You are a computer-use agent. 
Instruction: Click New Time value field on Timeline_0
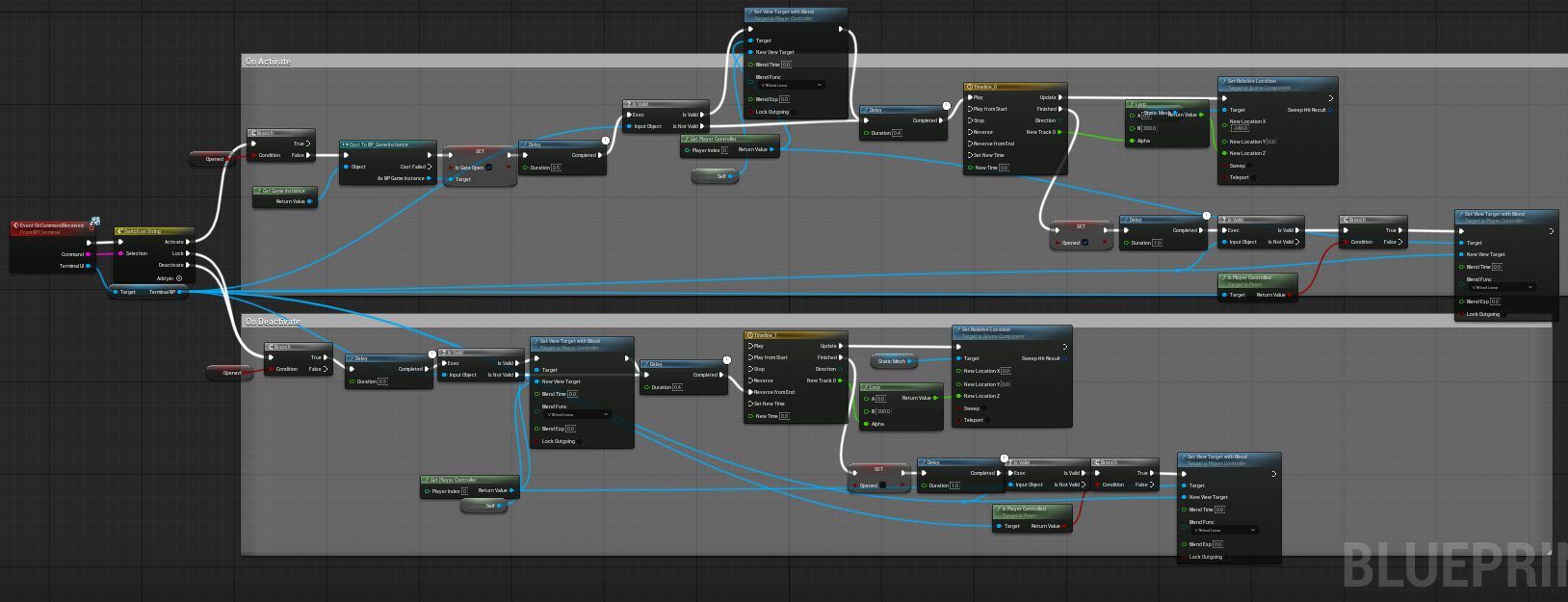pyautogui.click(x=1004, y=168)
